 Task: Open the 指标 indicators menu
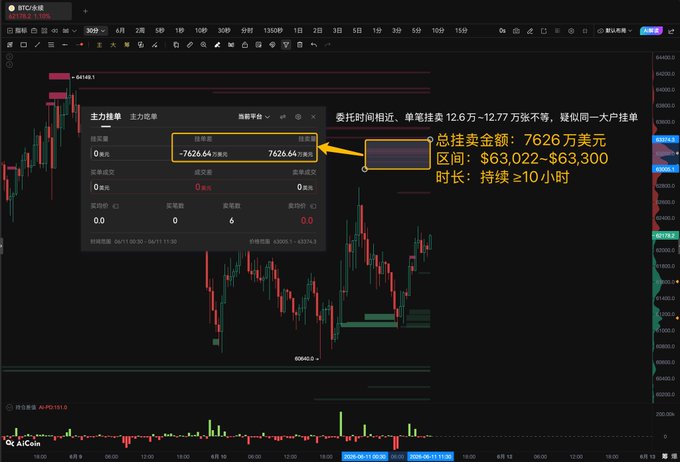[x=17, y=31]
